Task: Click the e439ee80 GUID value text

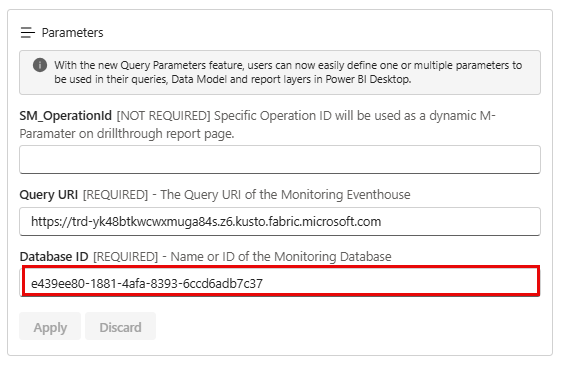Action: click(x=147, y=284)
